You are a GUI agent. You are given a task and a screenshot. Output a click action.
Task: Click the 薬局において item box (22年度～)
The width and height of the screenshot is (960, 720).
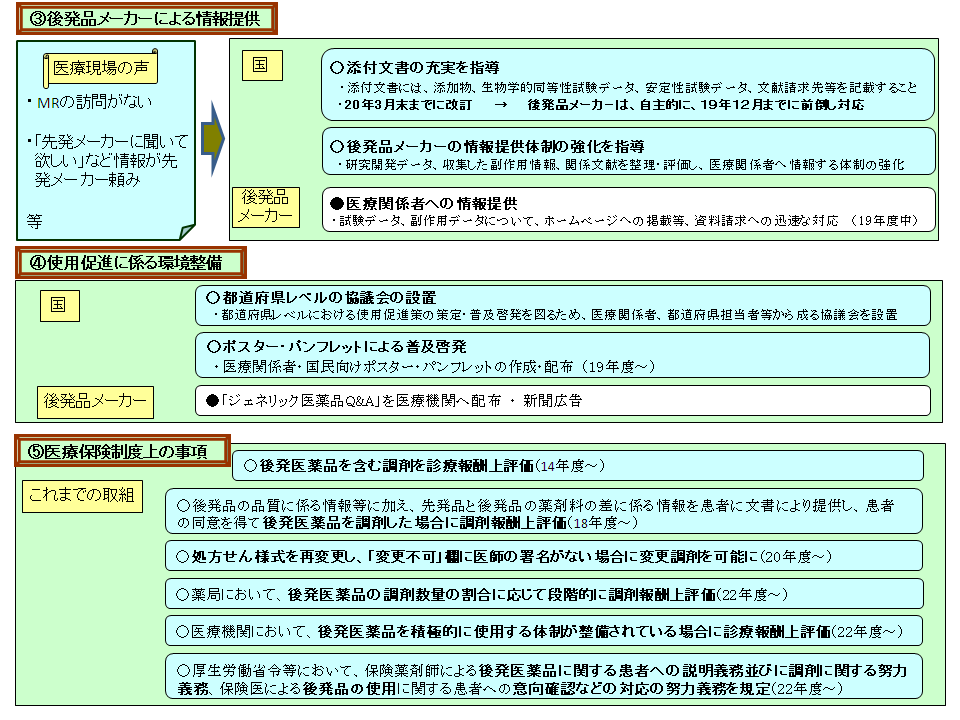point(543,594)
